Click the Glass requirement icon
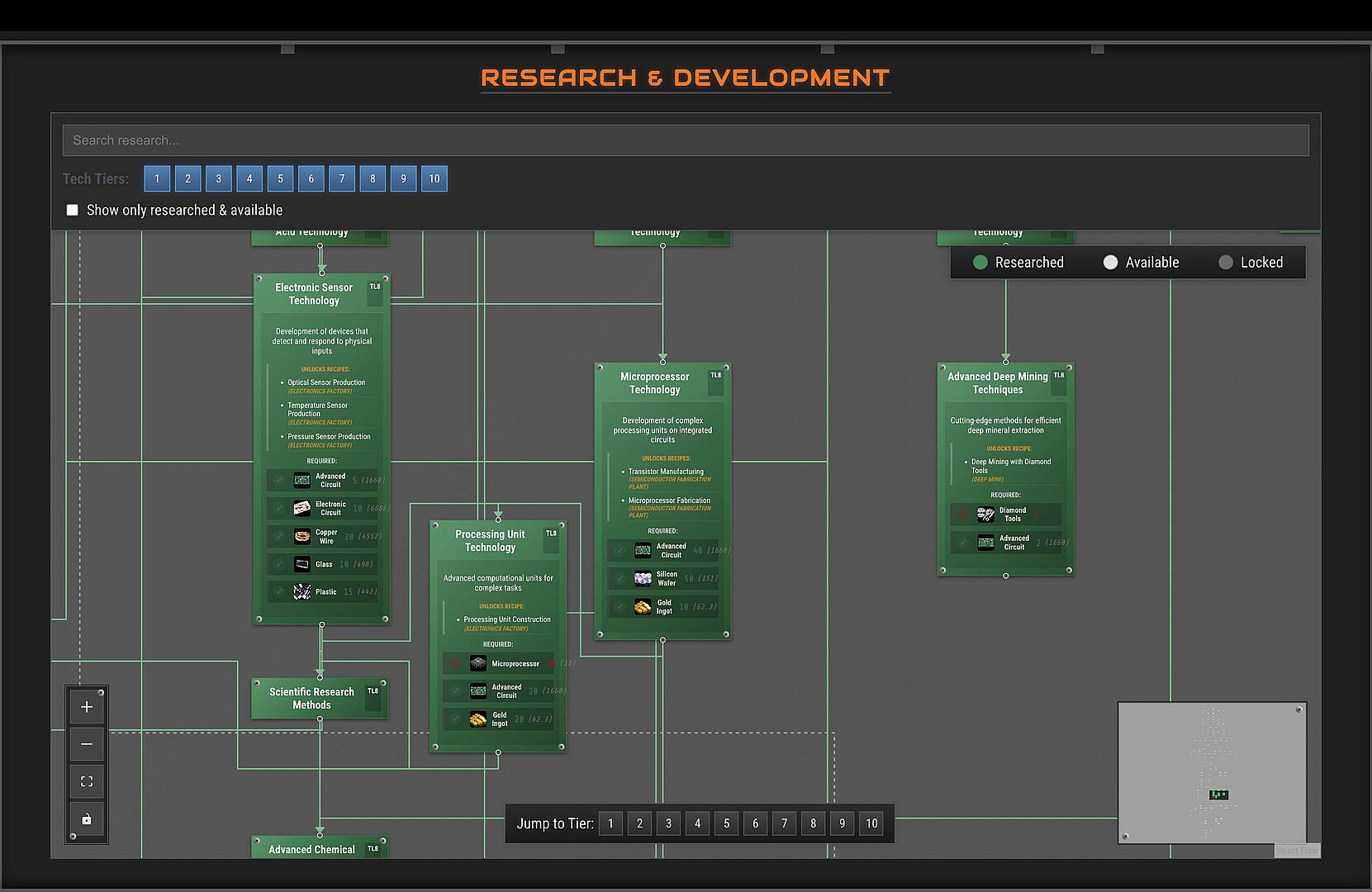The width and height of the screenshot is (1372, 892). pos(302,565)
